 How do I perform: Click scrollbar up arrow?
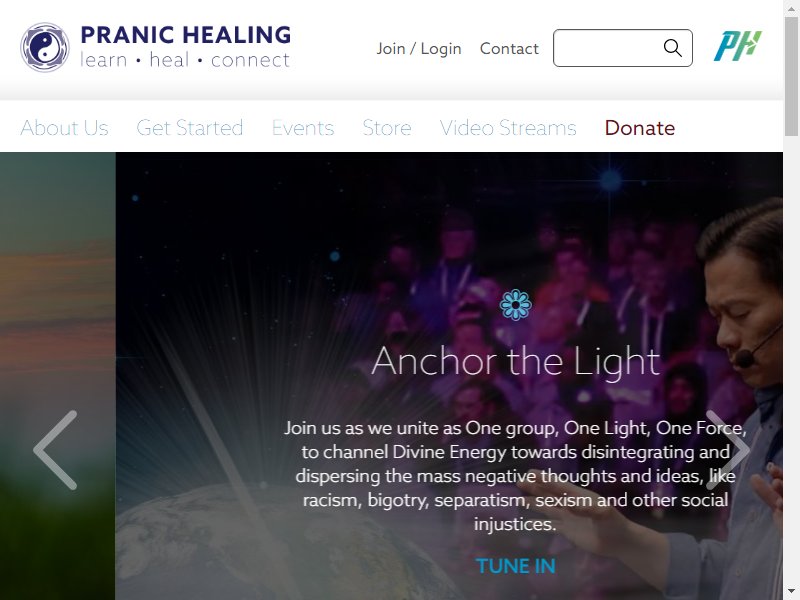(791, 8)
